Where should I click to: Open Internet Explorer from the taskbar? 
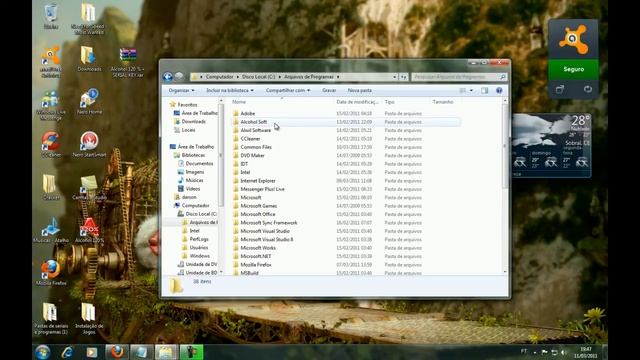(67, 352)
